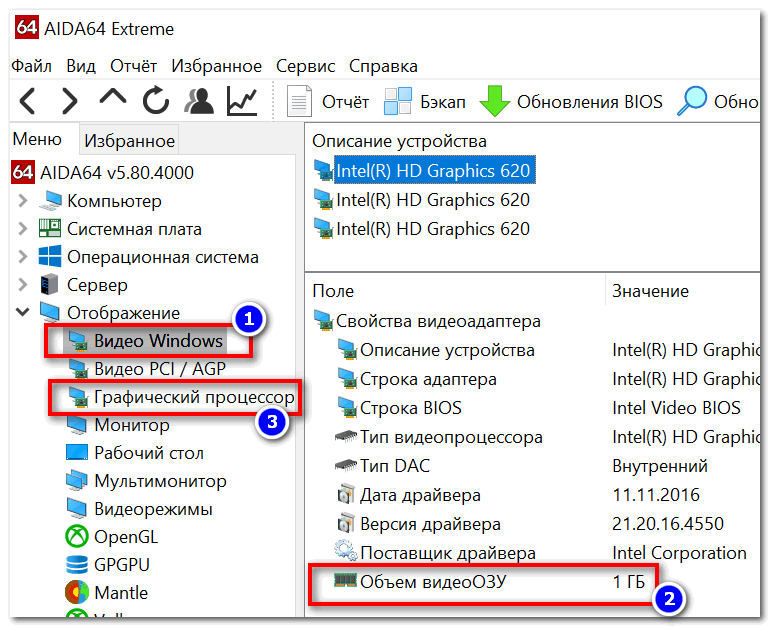Click the server tower icon beside Сервер

[50, 285]
